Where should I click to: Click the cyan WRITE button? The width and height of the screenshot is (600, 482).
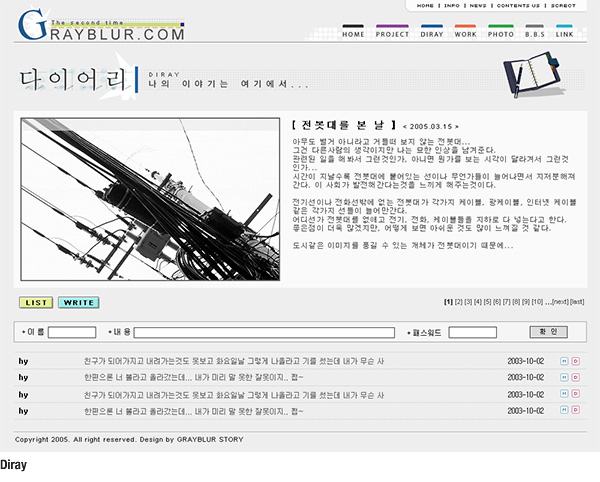pos(78,303)
